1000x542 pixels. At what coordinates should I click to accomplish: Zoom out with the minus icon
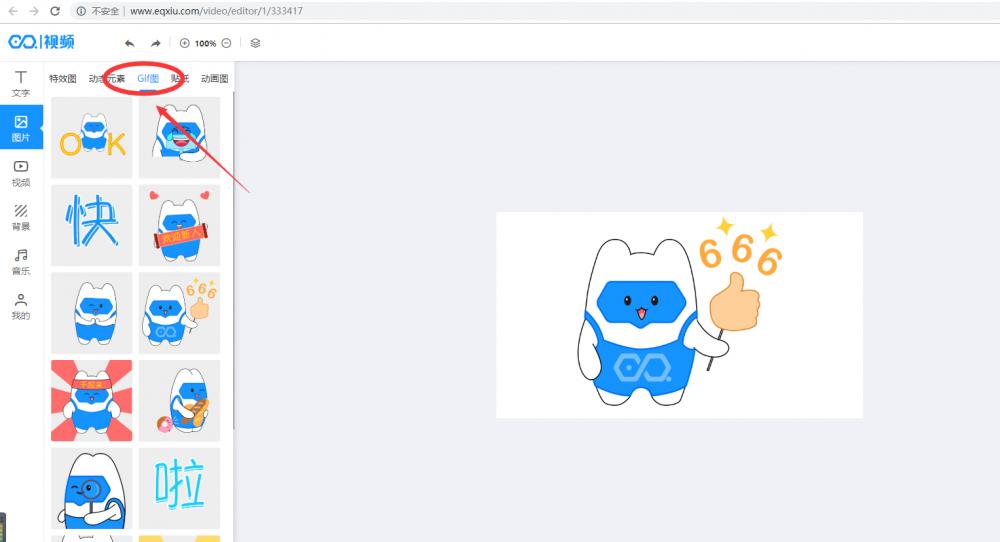[226, 43]
